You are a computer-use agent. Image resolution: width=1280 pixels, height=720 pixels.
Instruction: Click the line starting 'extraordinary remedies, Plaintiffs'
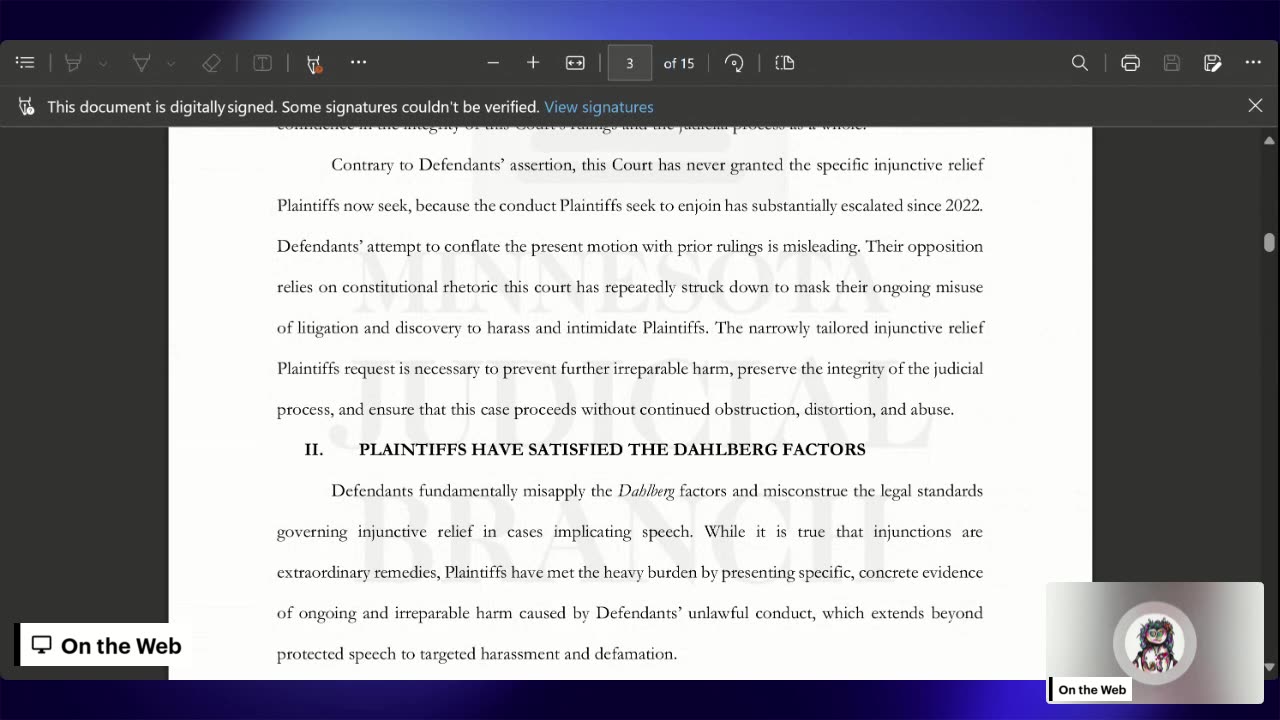[630, 572]
